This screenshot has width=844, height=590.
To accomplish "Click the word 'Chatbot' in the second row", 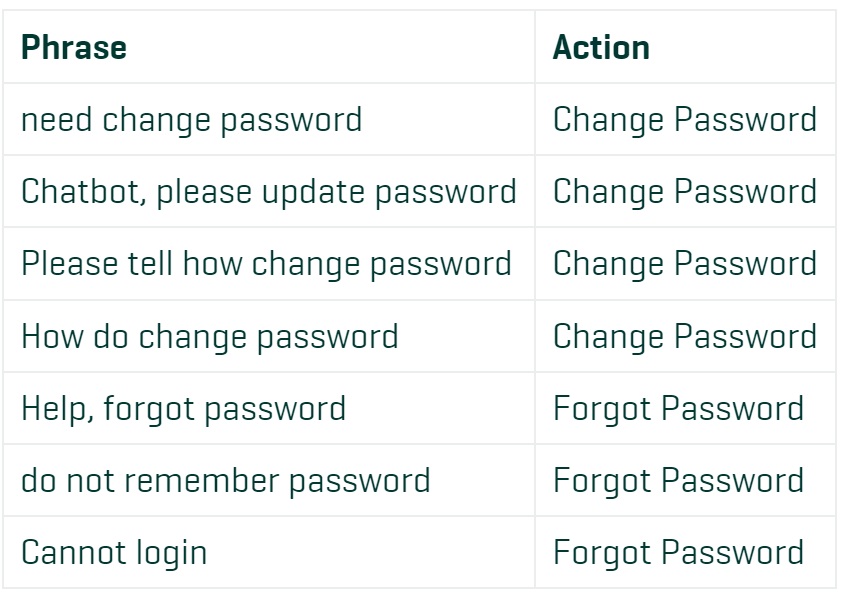I will (81, 192).
